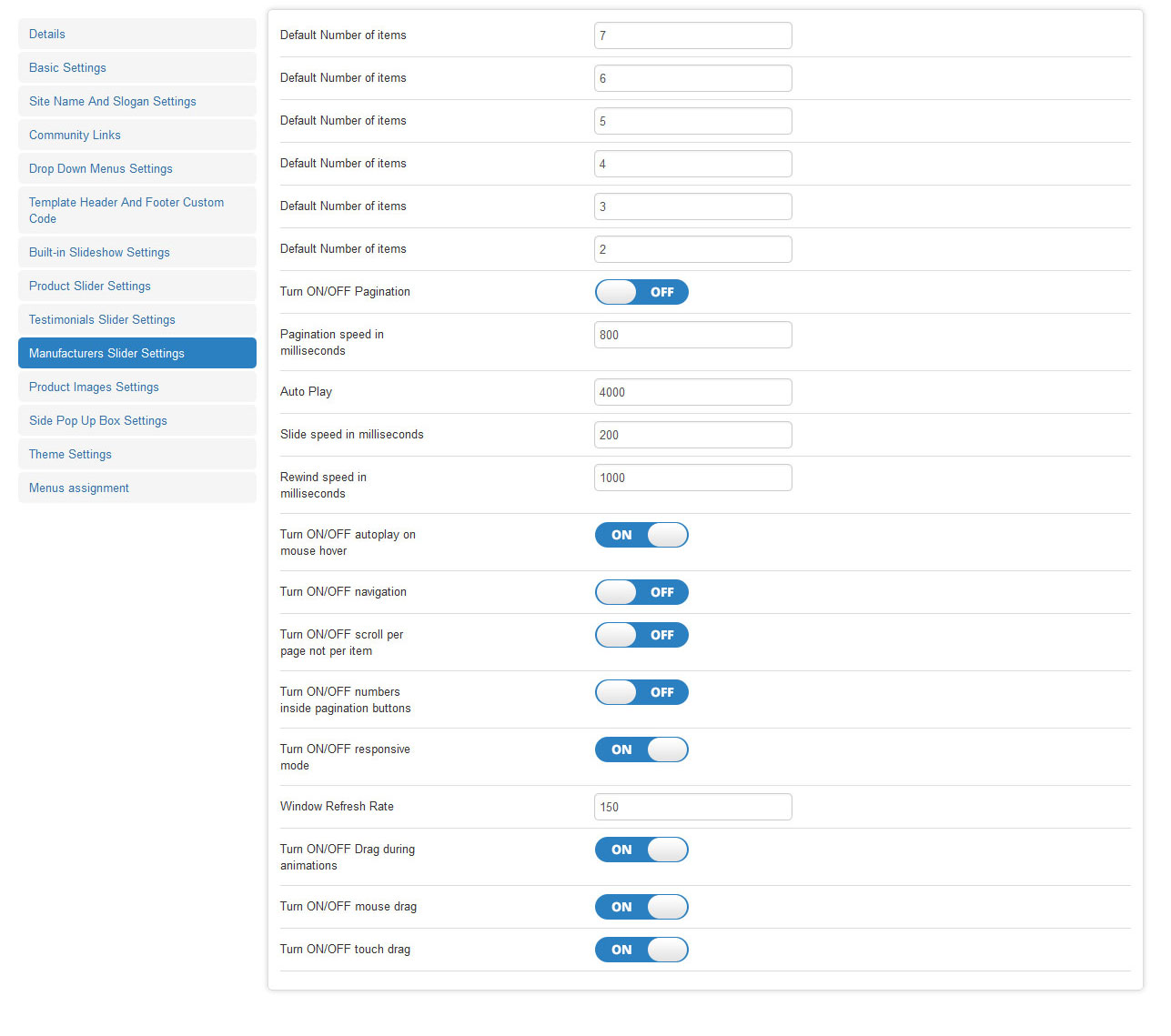This screenshot has width=1171, height=1036.
Task: Click the items field containing 6
Action: [693, 78]
